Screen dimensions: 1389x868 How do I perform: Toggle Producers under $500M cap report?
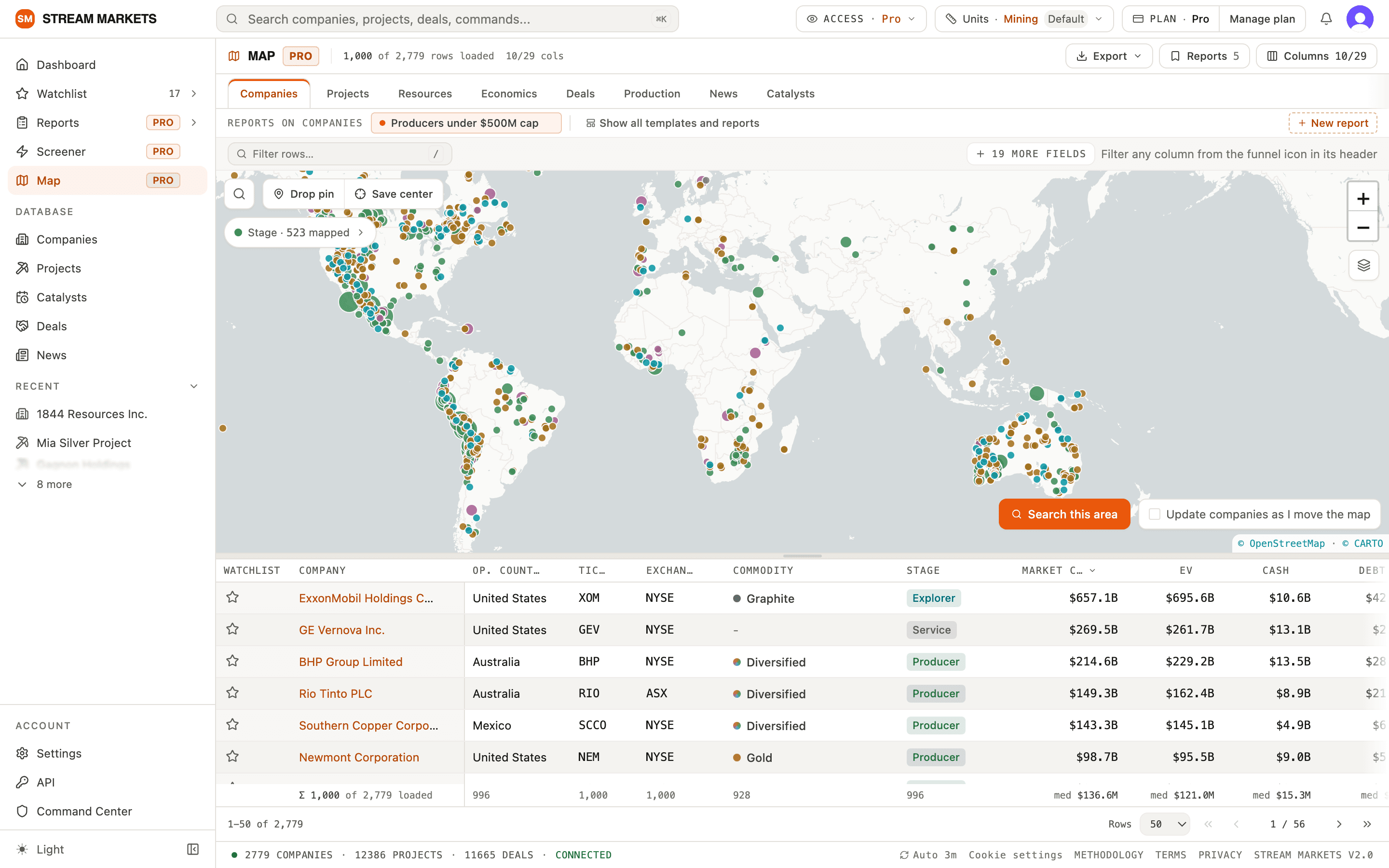(x=466, y=123)
